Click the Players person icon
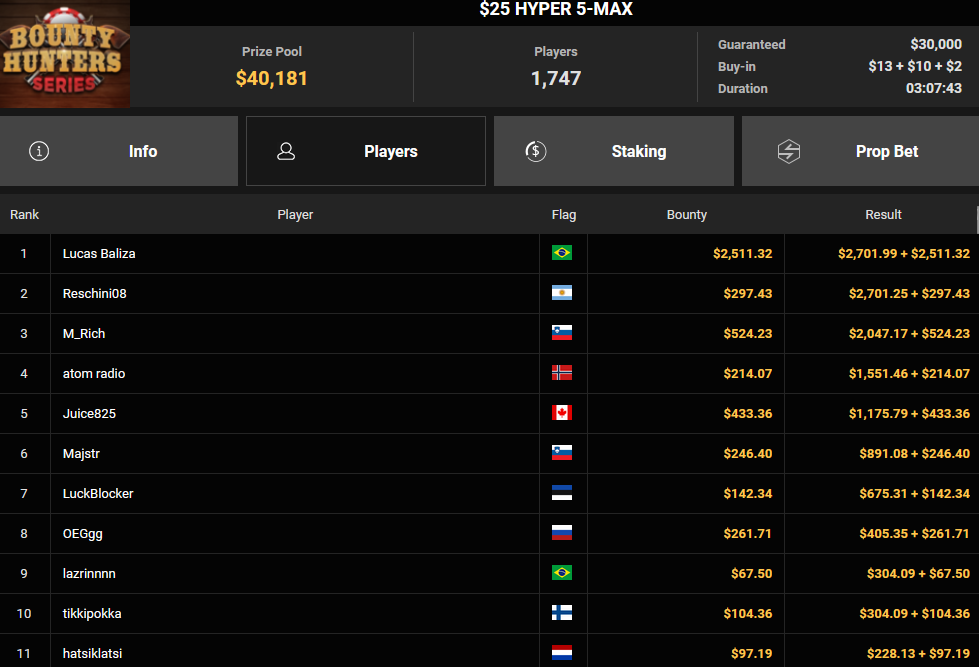This screenshot has width=979, height=667. click(x=286, y=151)
